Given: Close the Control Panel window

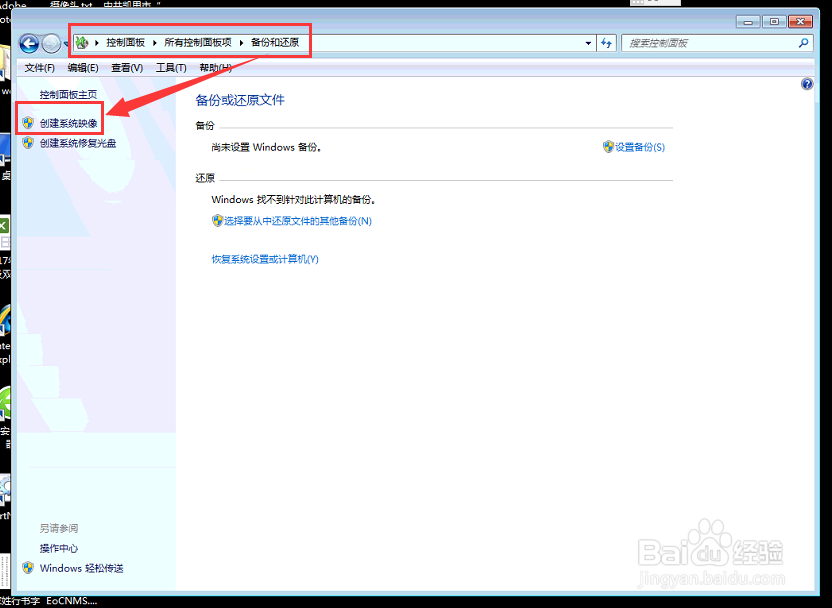Looking at the screenshot, I should point(801,22).
